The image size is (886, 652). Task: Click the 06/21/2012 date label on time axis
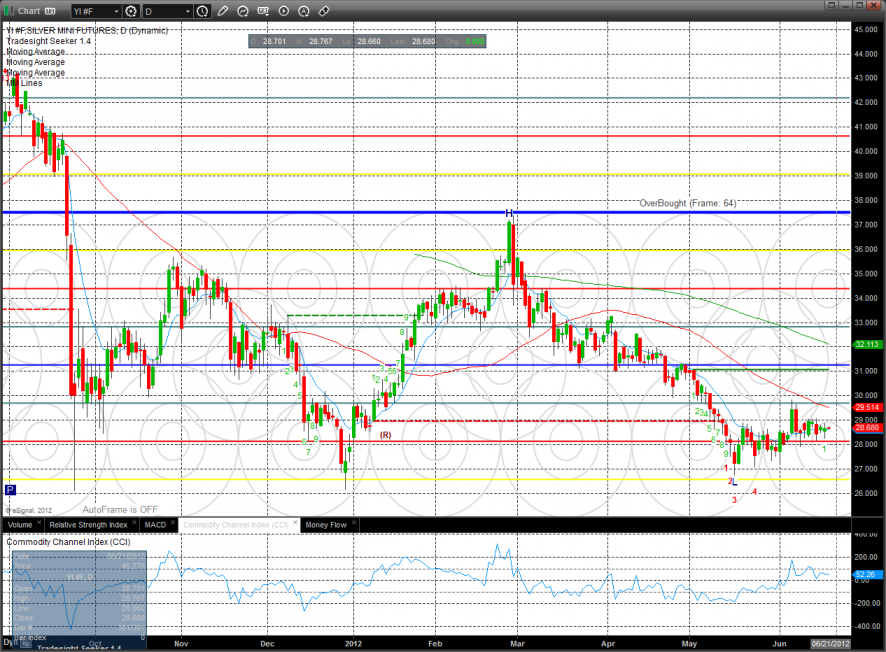click(829, 645)
